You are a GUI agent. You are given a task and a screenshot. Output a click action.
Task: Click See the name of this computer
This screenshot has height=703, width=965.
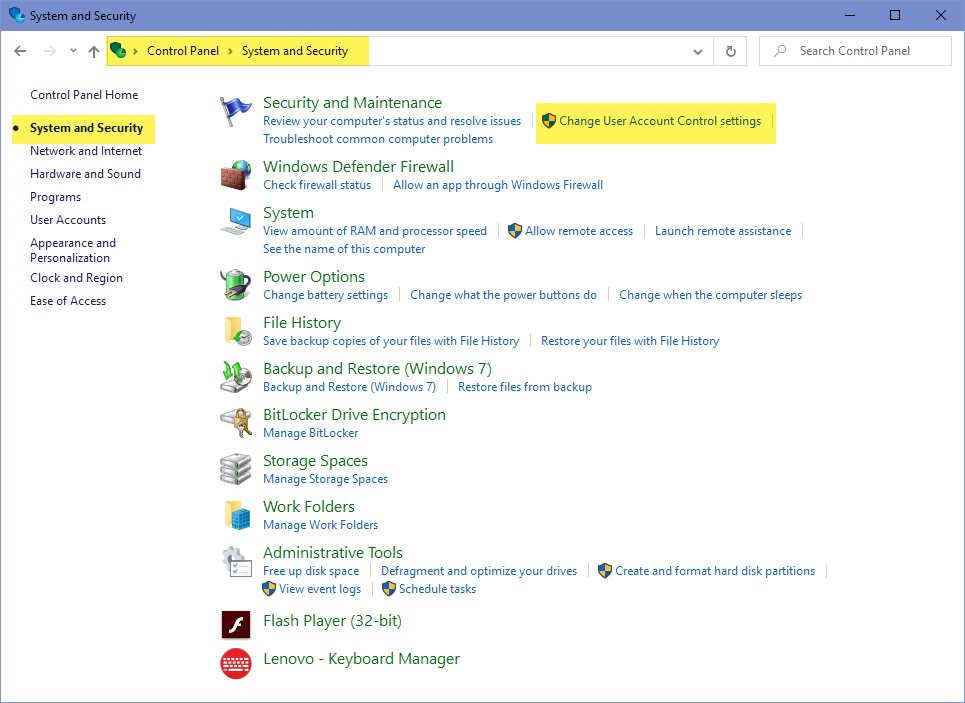[x=344, y=249]
